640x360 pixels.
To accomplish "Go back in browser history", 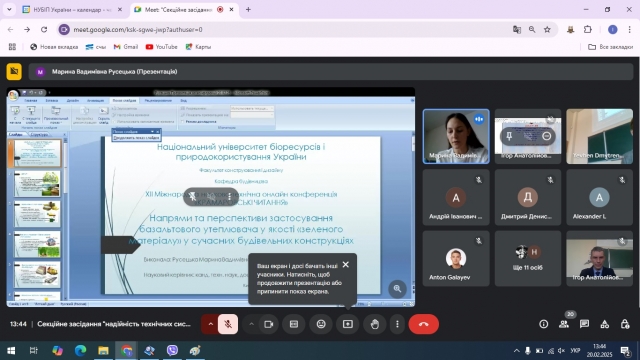I will tap(10, 29).
